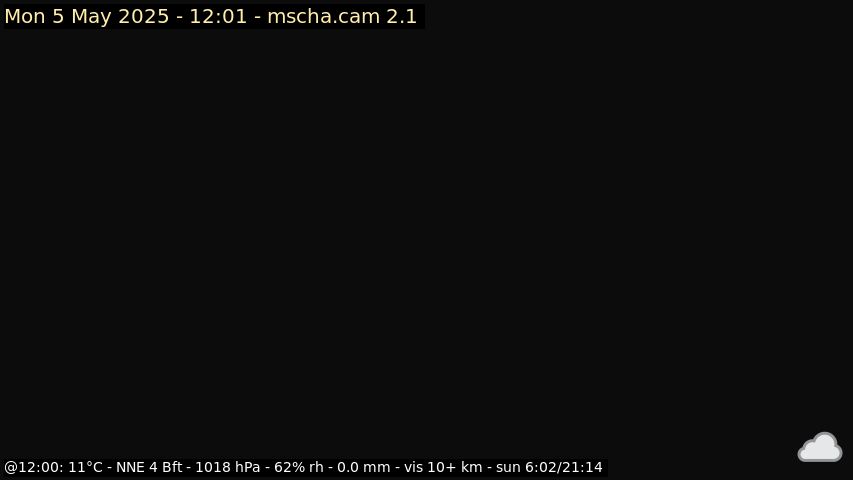Select the temperature reading '11°C'
The width and height of the screenshot is (853, 480).
pyautogui.click(x=85, y=467)
